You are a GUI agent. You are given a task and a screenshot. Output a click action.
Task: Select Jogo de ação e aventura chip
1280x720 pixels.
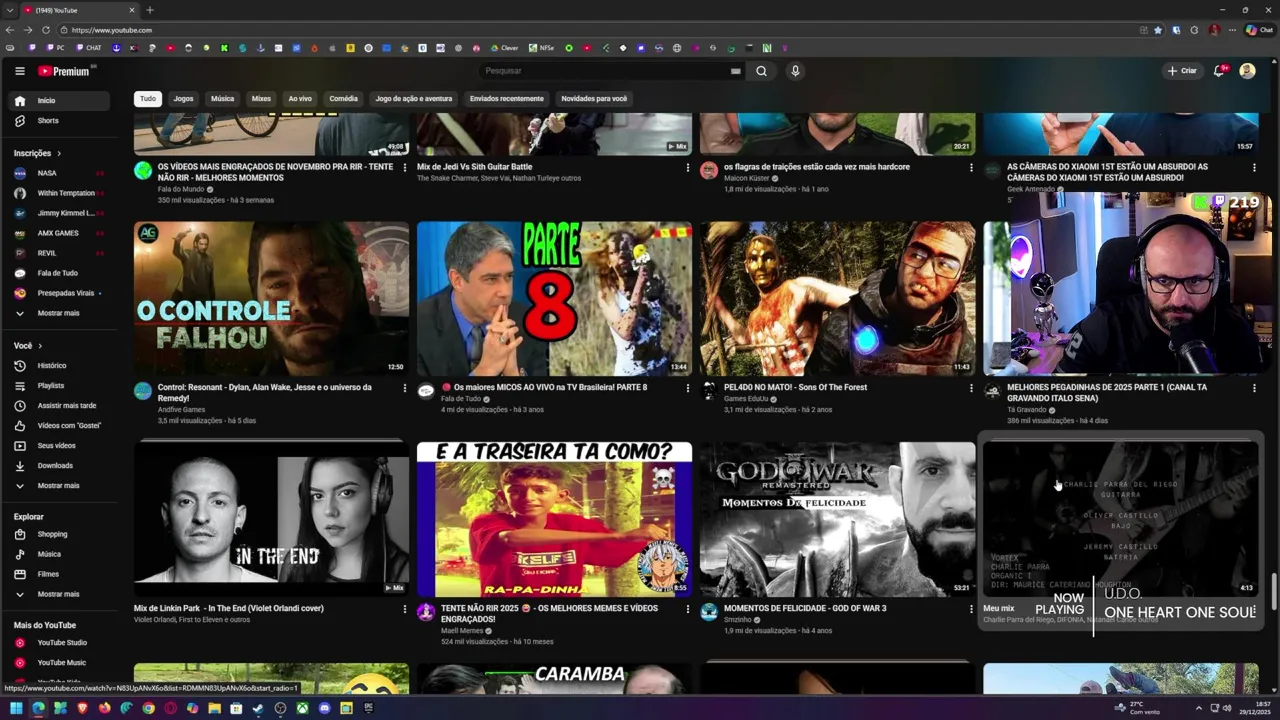414,99
